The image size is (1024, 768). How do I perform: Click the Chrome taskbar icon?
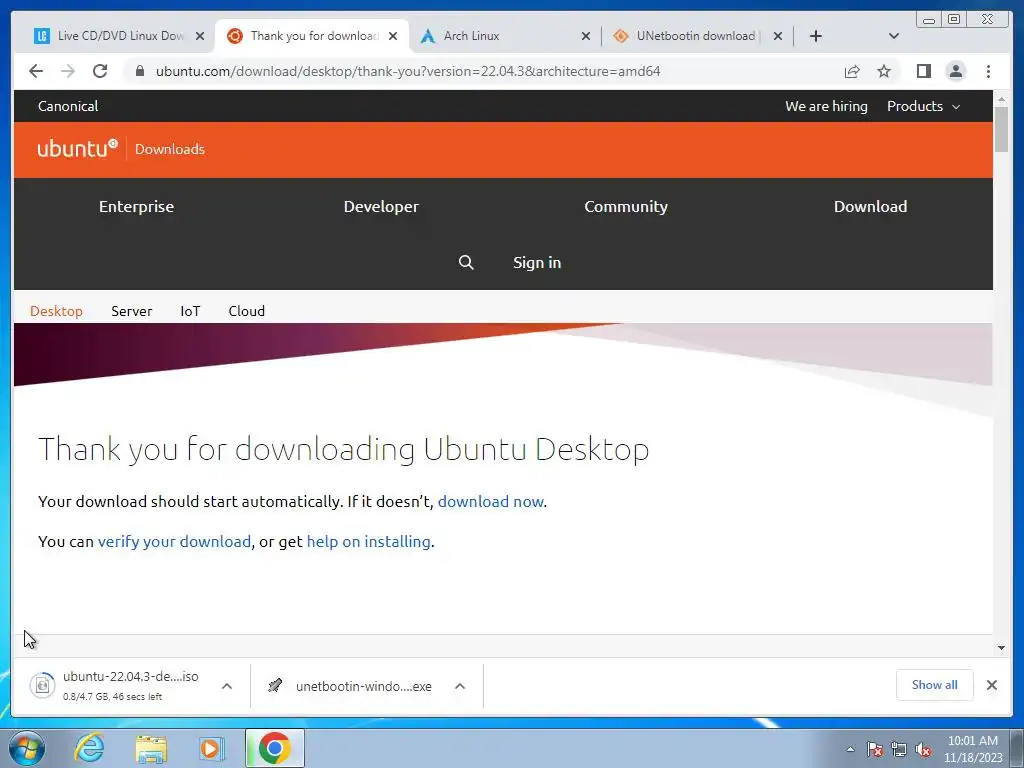pyautogui.click(x=275, y=748)
